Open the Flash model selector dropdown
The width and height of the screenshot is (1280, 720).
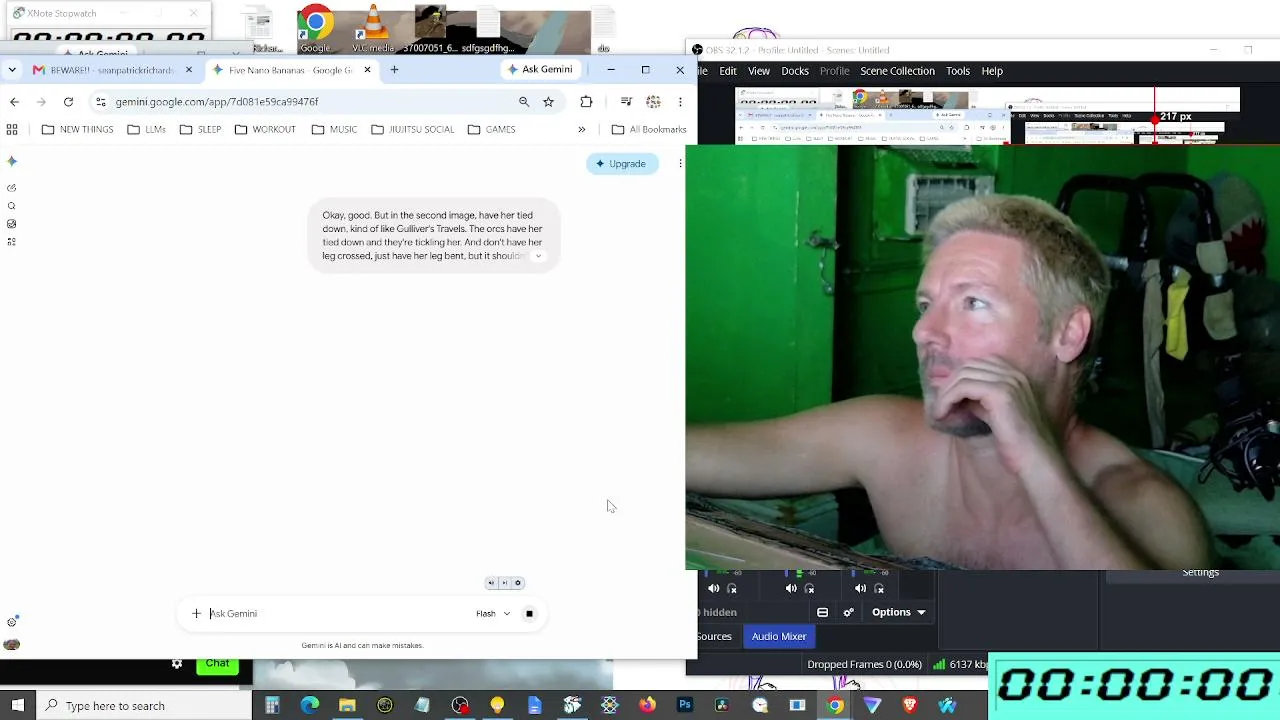(493, 614)
